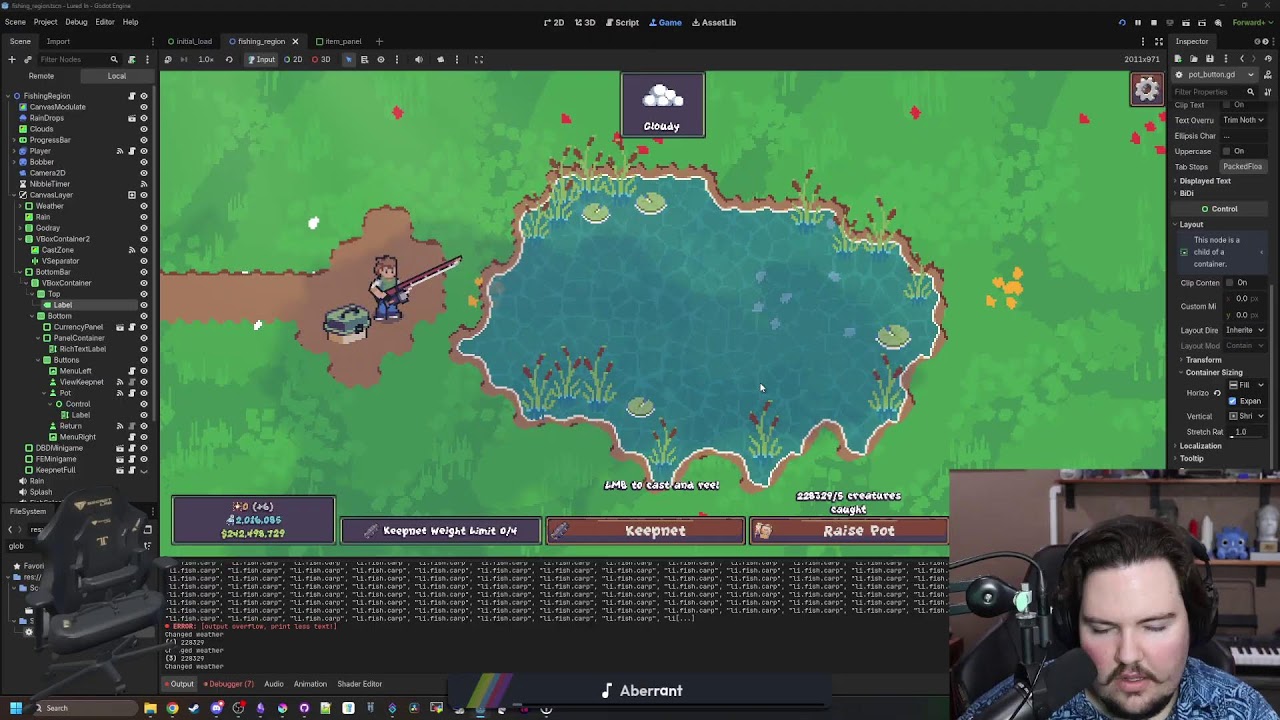
Task: Switch the scene tree to Remote
Action: point(41,76)
